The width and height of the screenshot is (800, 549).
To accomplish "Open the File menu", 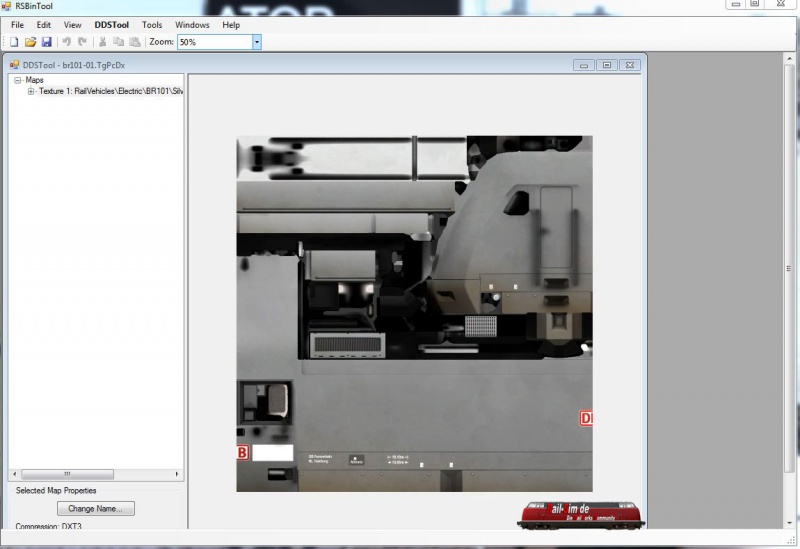I will 17,24.
